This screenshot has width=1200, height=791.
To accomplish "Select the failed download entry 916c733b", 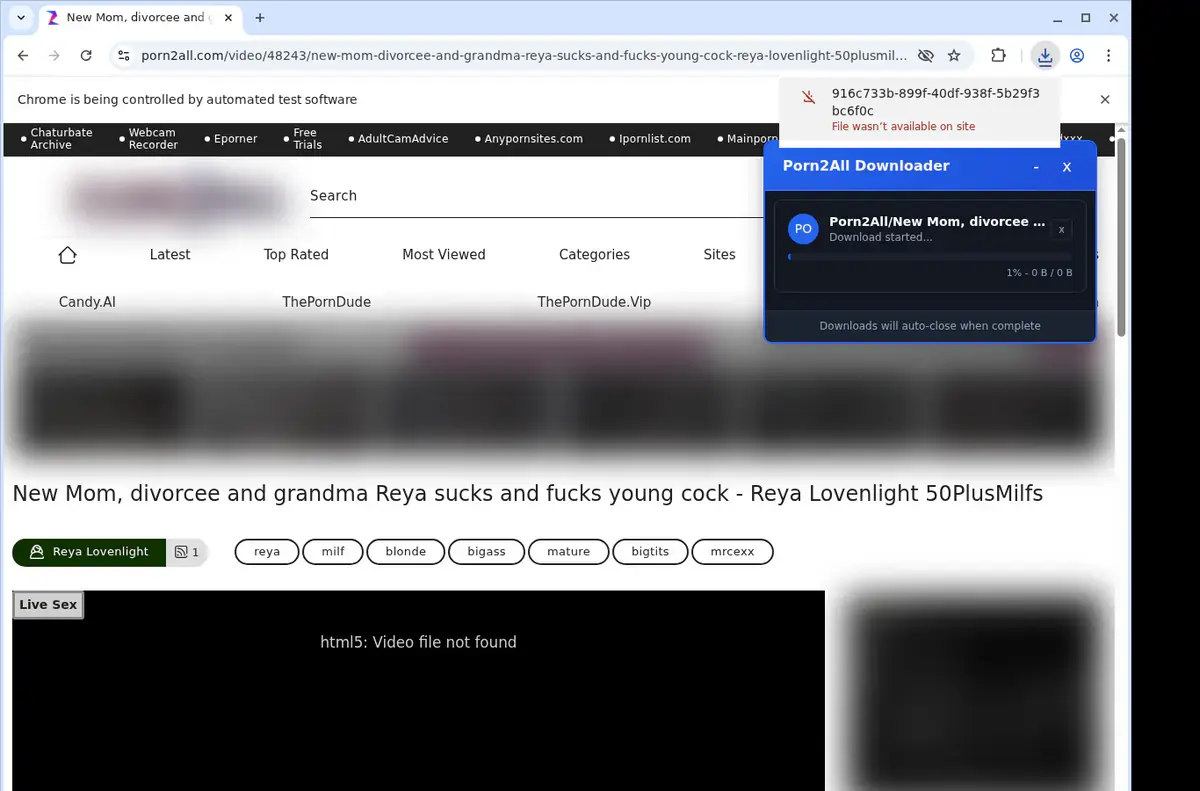I will (x=918, y=110).
